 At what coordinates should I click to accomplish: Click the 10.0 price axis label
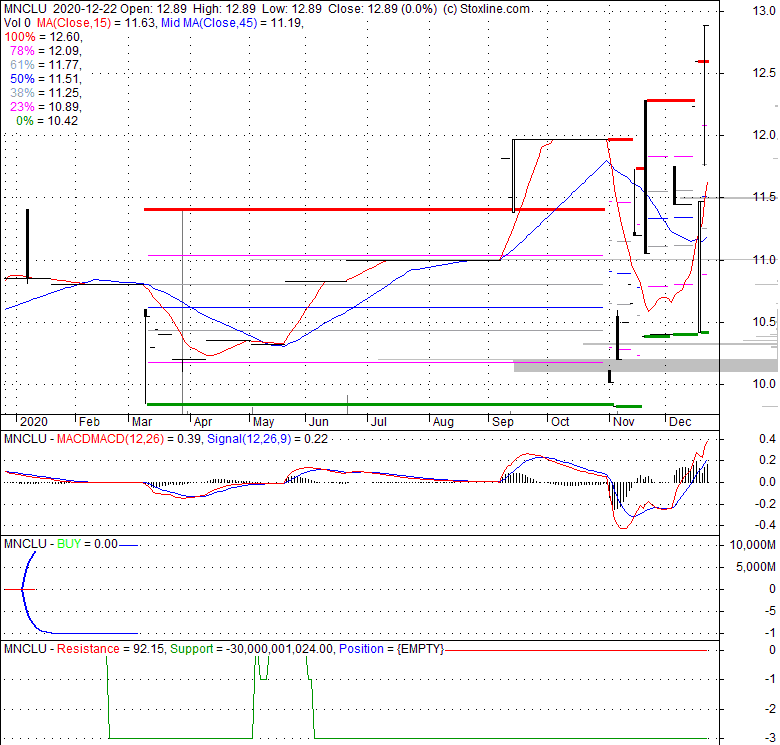pos(764,384)
